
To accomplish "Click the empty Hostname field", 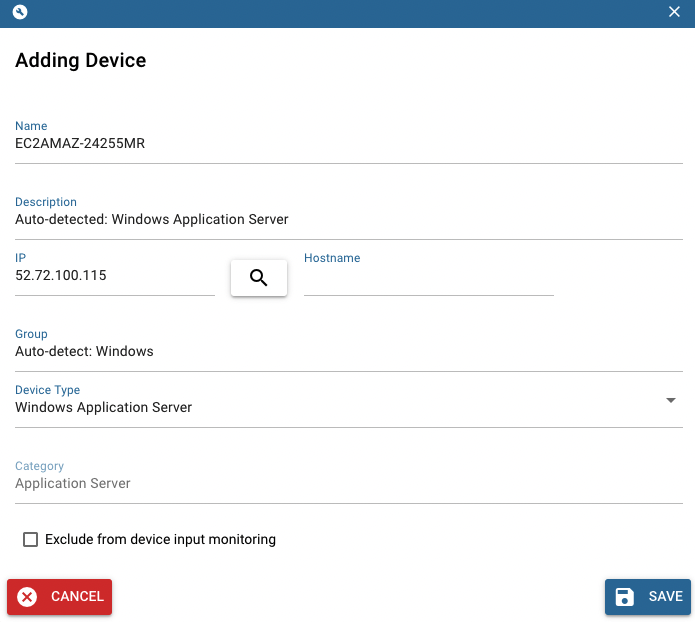I will 429,281.
